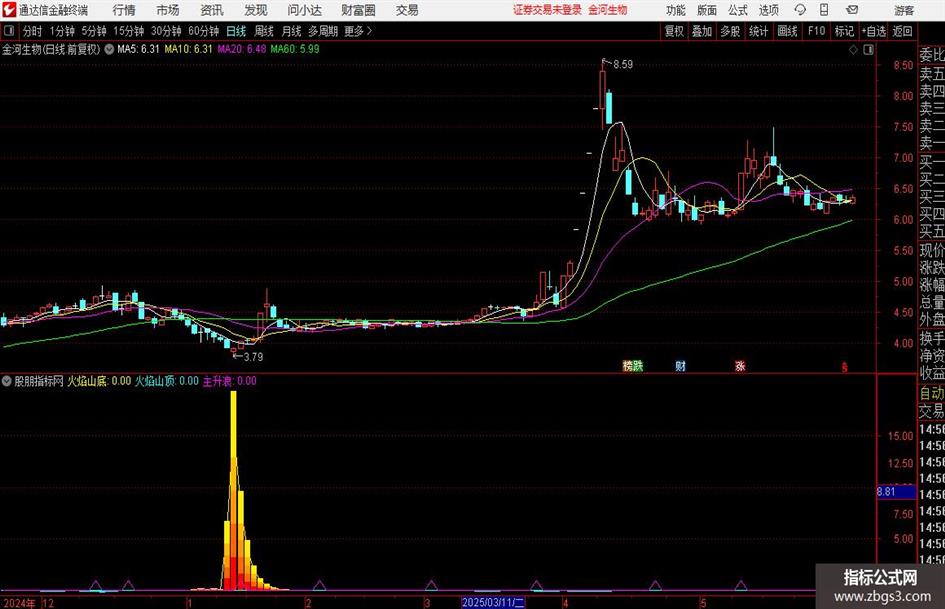
Task: Click the 通达信 red logo icon
Action: (8, 10)
